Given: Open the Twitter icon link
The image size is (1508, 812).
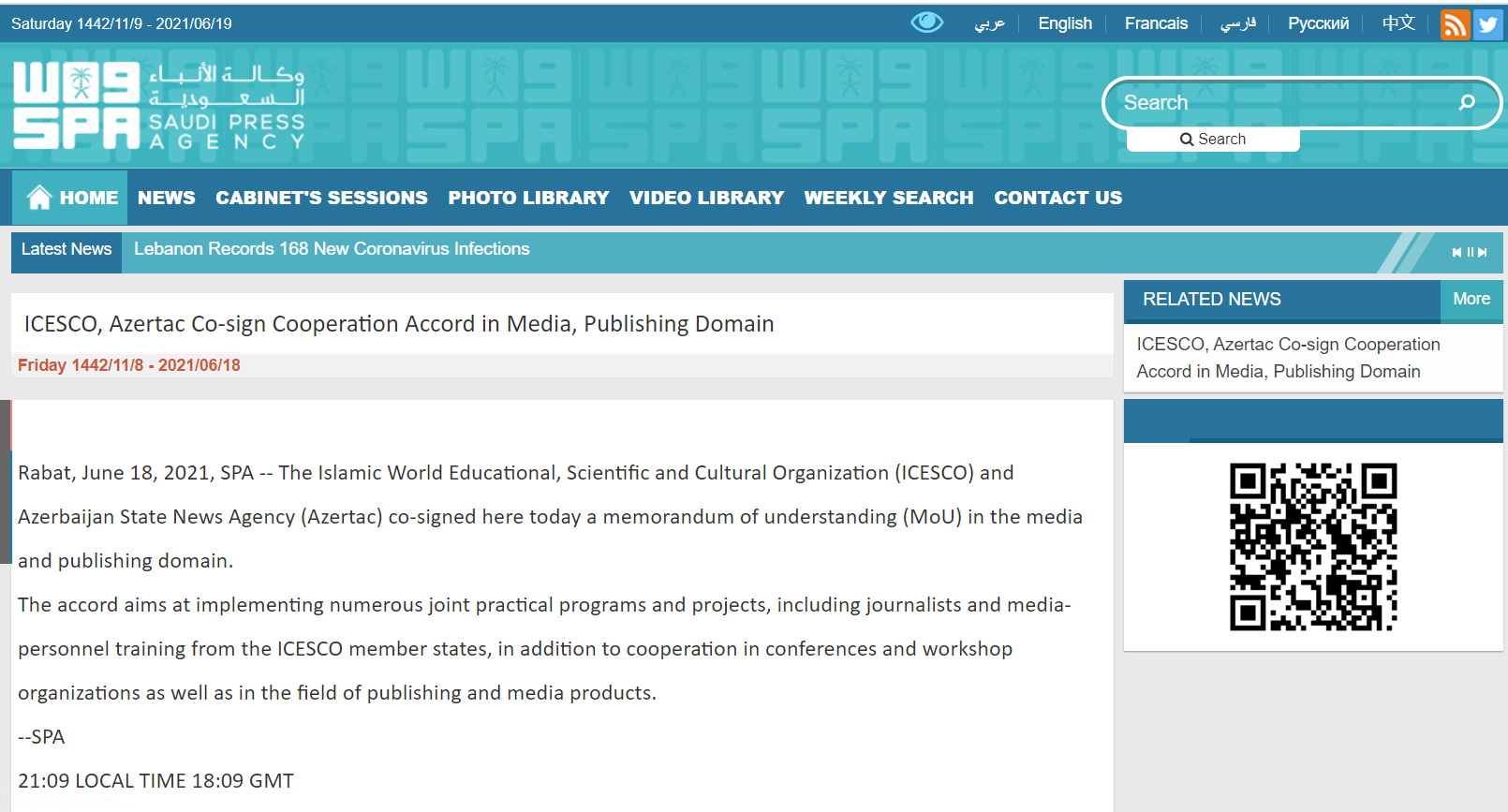Looking at the screenshot, I should 1487,24.
